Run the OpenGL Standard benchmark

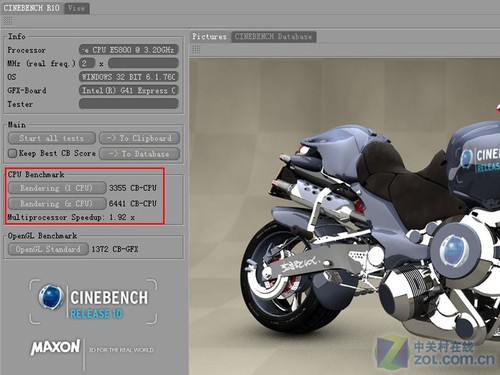point(48,249)
